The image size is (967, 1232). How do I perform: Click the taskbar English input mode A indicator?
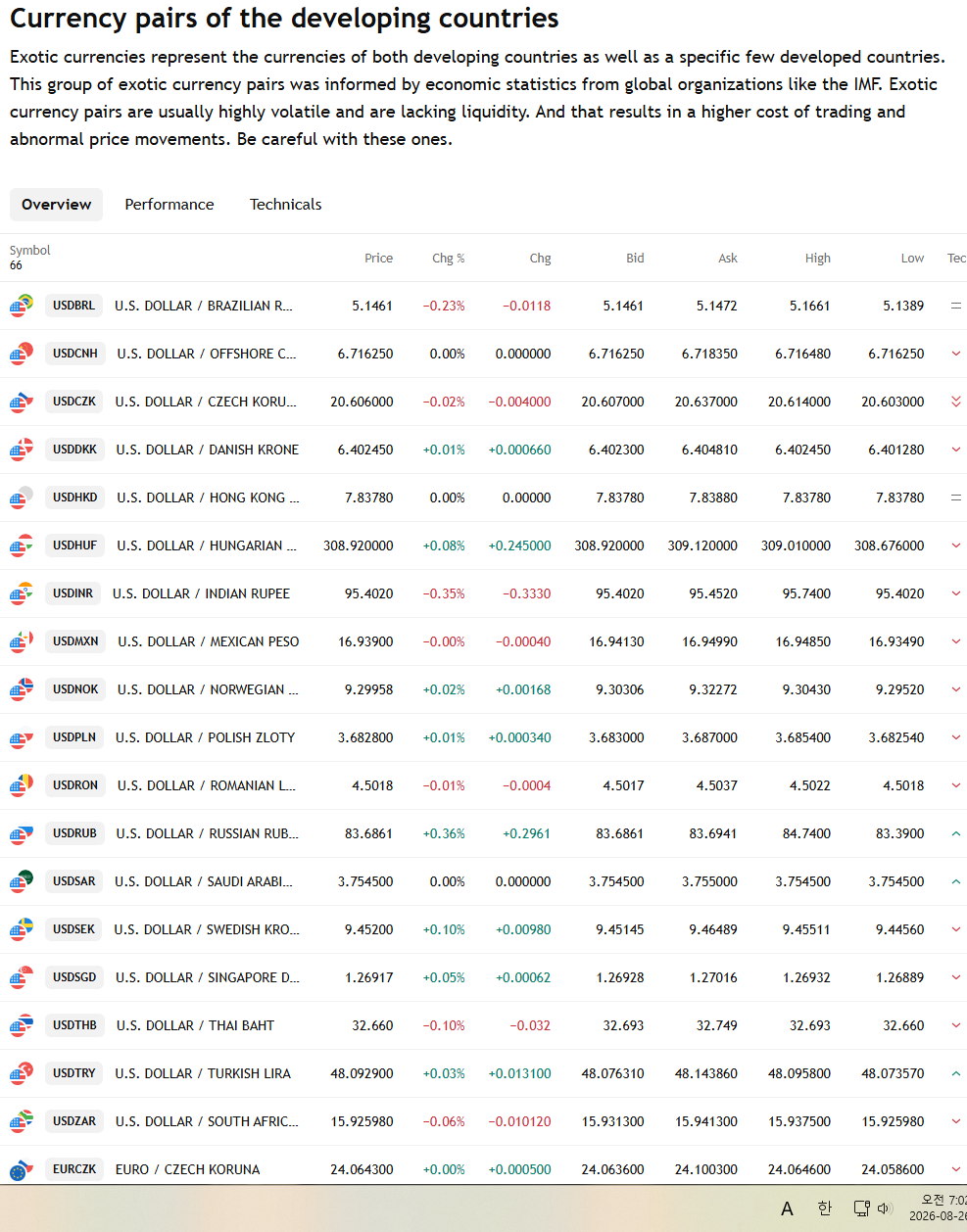(787, 1208)
